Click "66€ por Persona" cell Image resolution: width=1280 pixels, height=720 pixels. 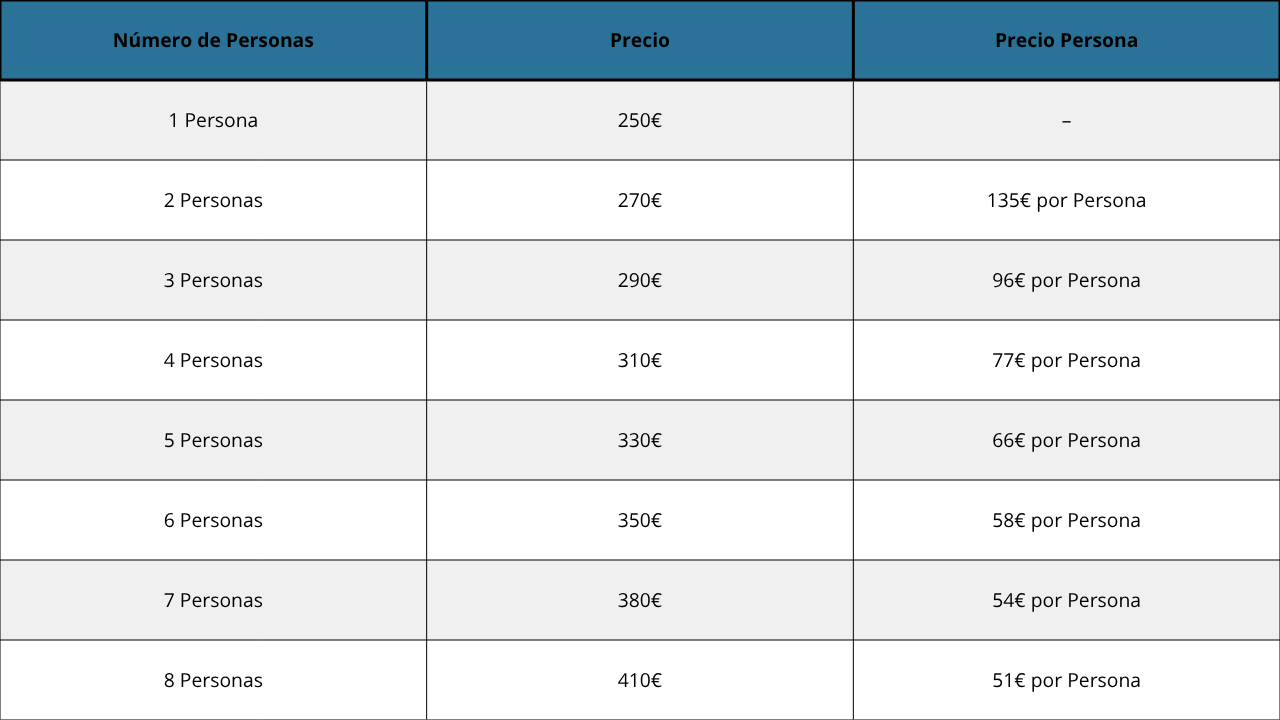(x=1066, y=441)
